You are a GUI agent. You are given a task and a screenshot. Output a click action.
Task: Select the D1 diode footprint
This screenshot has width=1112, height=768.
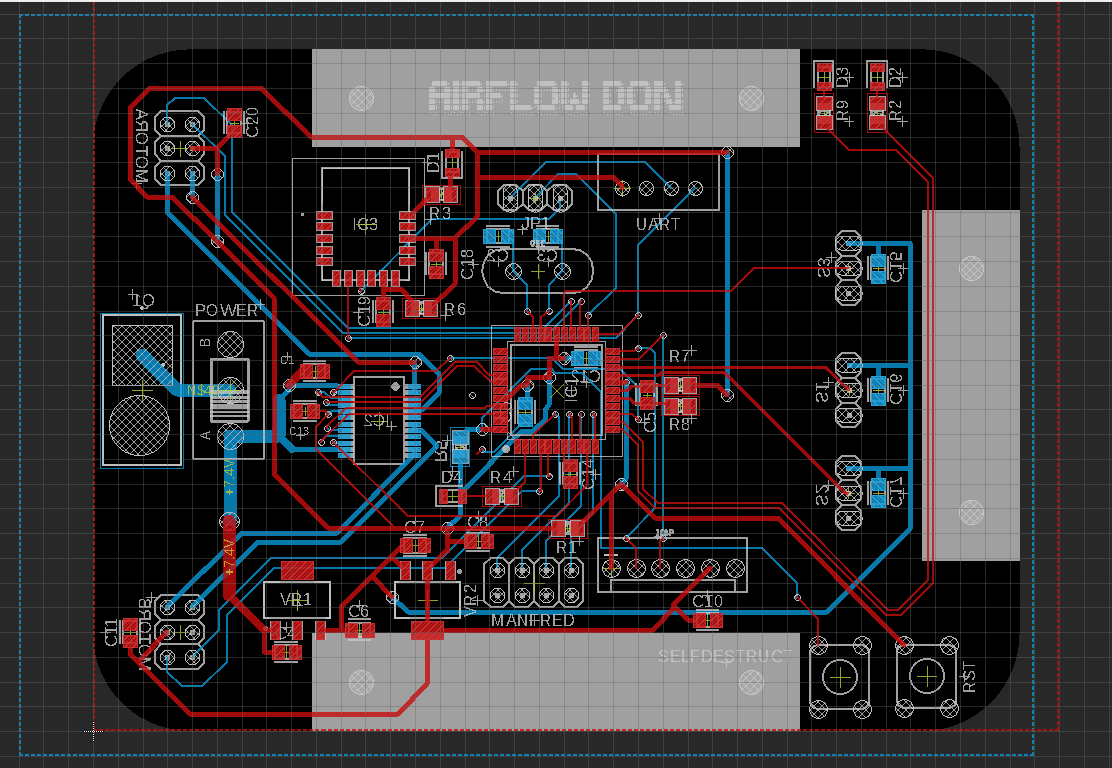click(452, 165)
